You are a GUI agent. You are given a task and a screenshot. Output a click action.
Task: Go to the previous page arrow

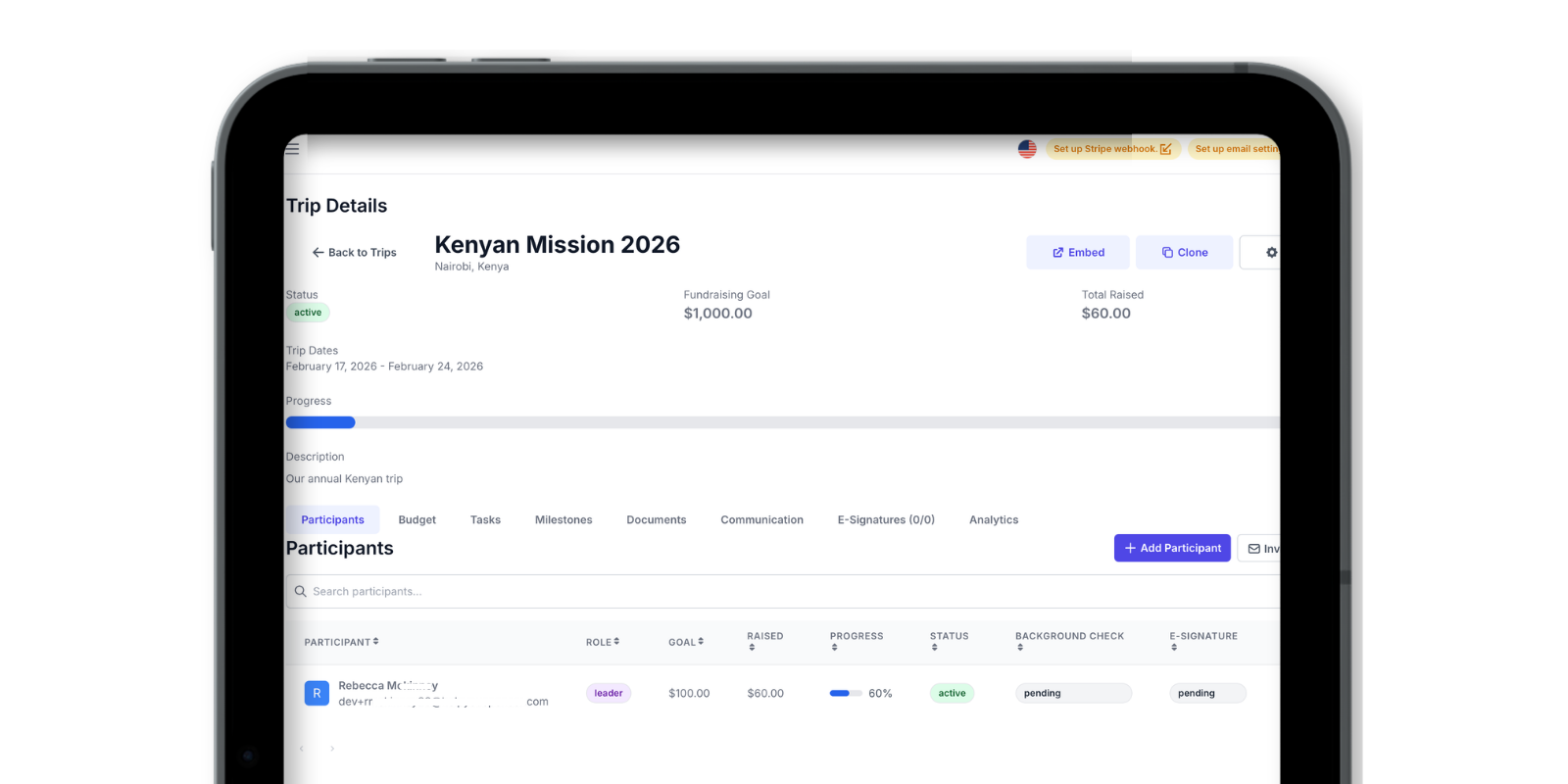tap(302, 749)
